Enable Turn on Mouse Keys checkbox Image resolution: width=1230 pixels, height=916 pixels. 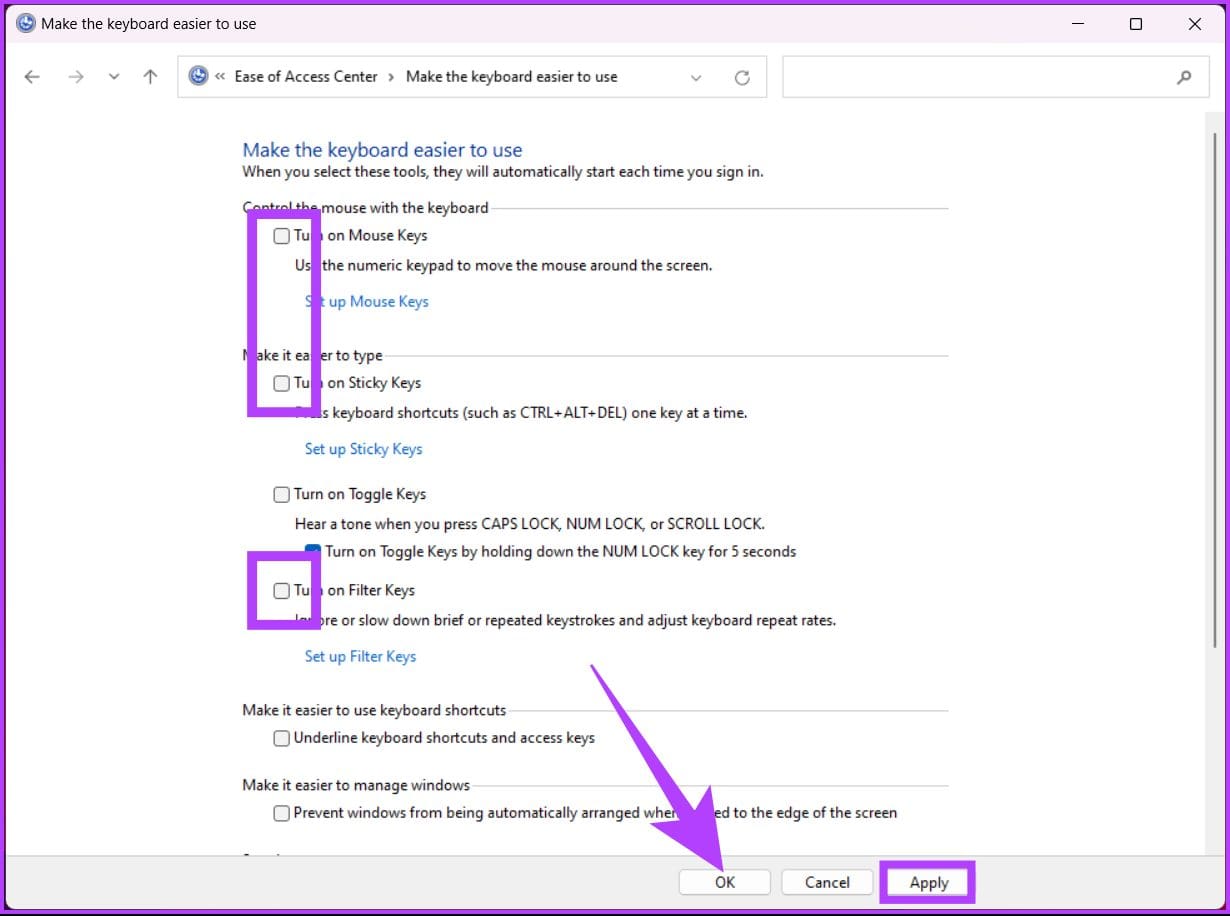[282, 236]
